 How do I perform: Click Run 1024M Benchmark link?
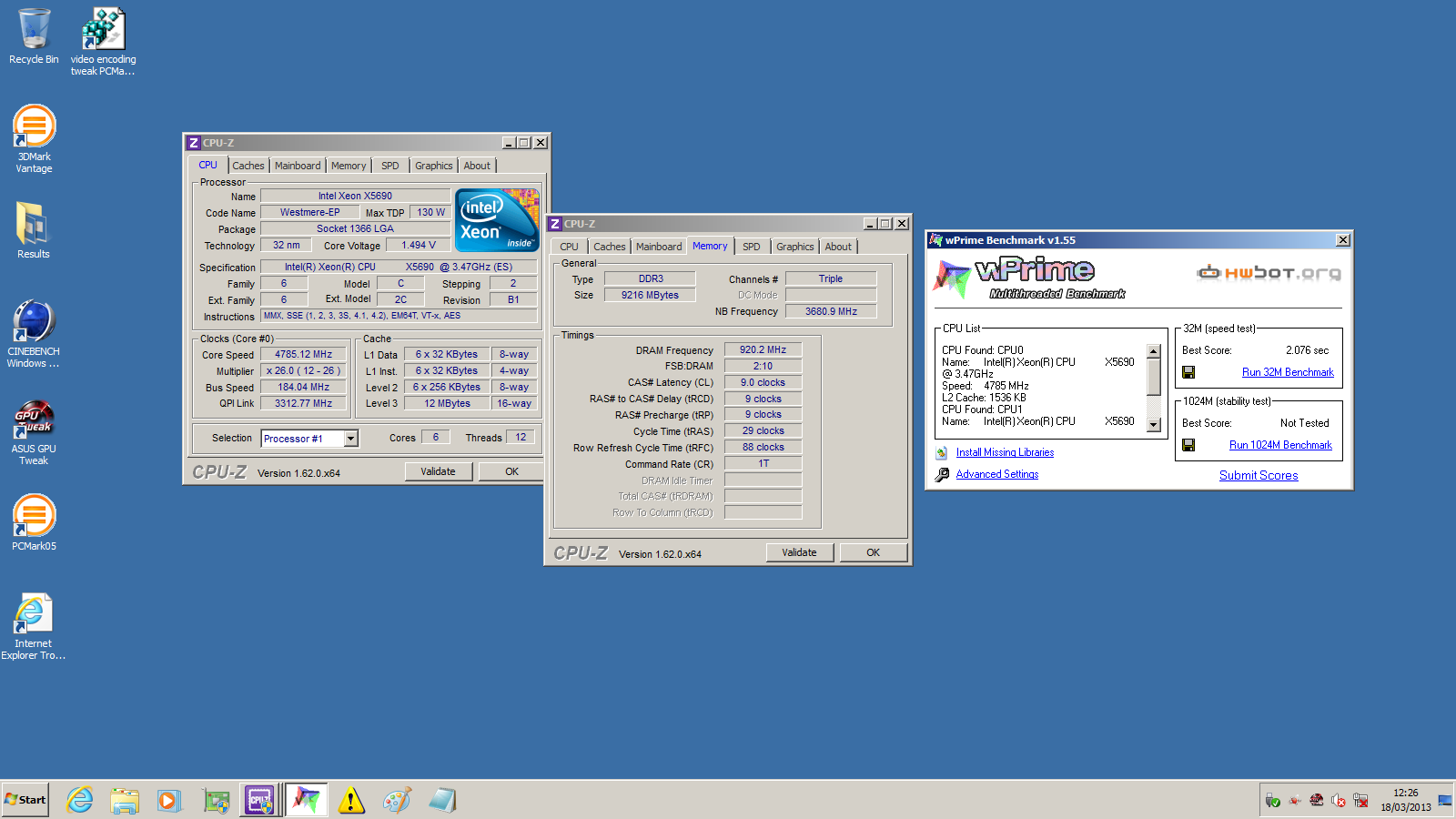1280,445
